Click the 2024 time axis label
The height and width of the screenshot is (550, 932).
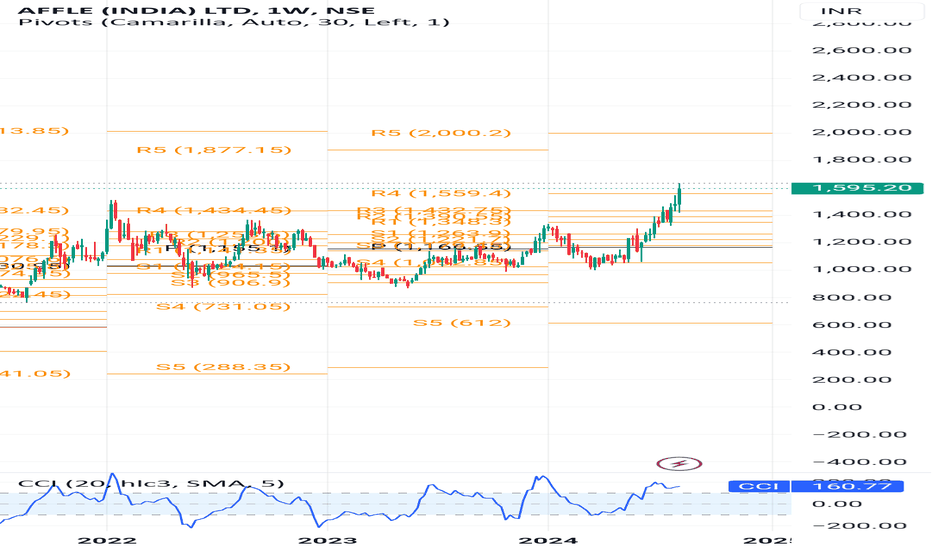tap(548, 540)
